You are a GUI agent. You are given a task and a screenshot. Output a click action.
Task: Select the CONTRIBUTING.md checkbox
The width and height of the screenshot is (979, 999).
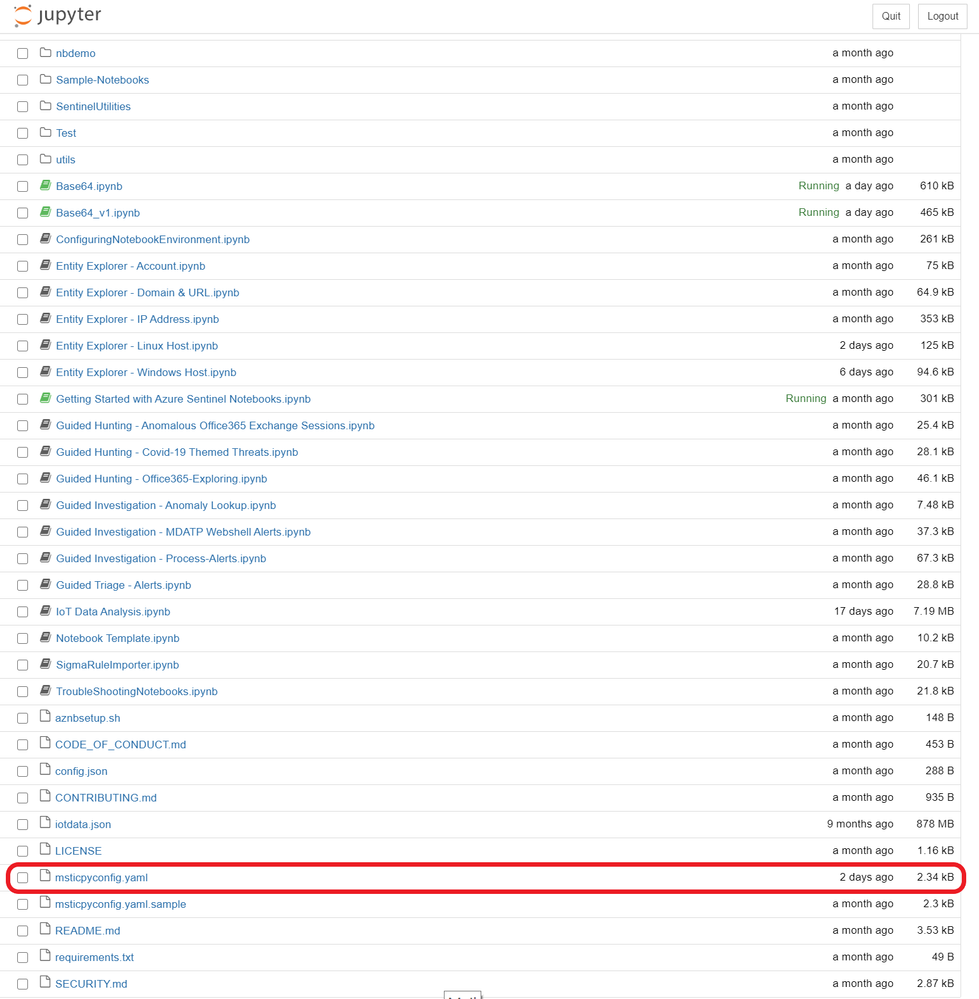[23, 798]
